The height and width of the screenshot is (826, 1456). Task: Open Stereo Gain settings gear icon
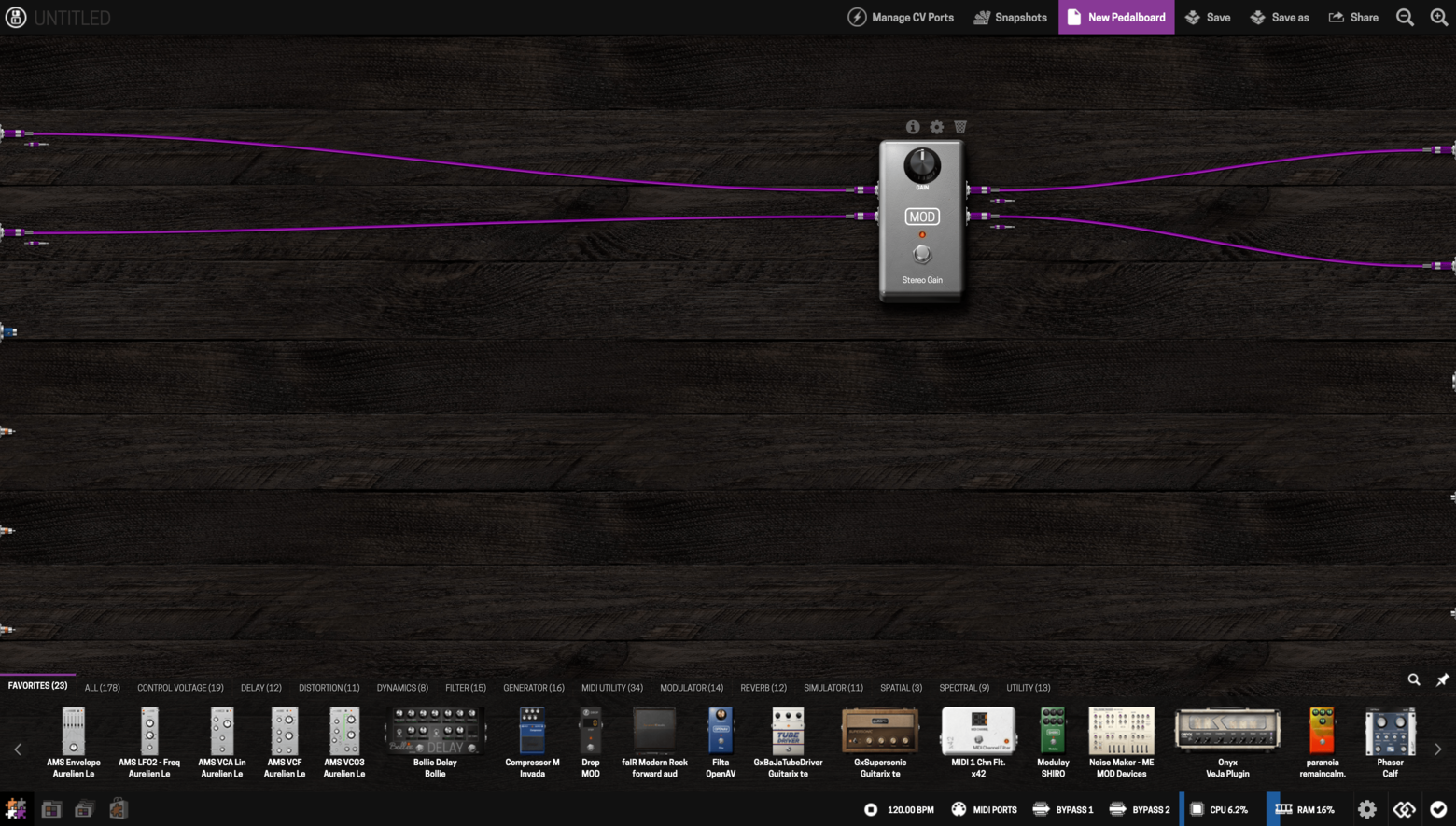[x=936, y=127]
